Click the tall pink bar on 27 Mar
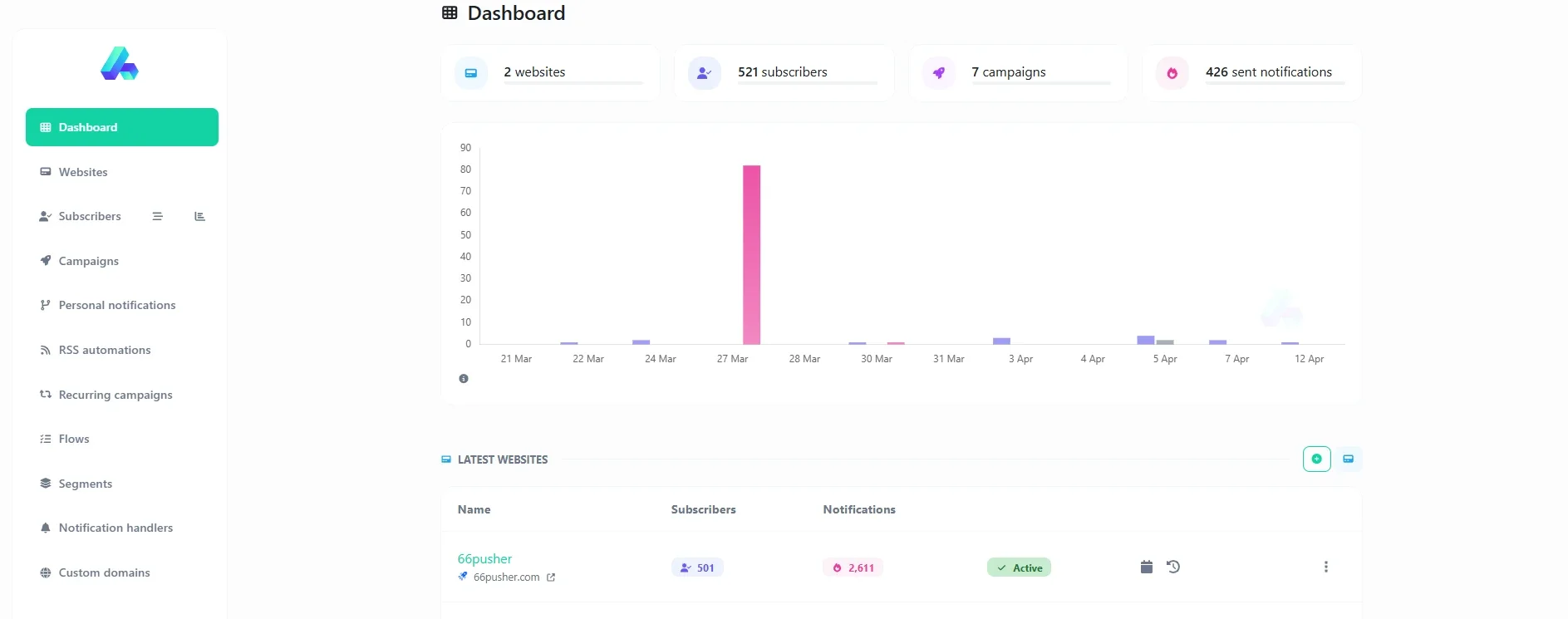 point(751,254)
